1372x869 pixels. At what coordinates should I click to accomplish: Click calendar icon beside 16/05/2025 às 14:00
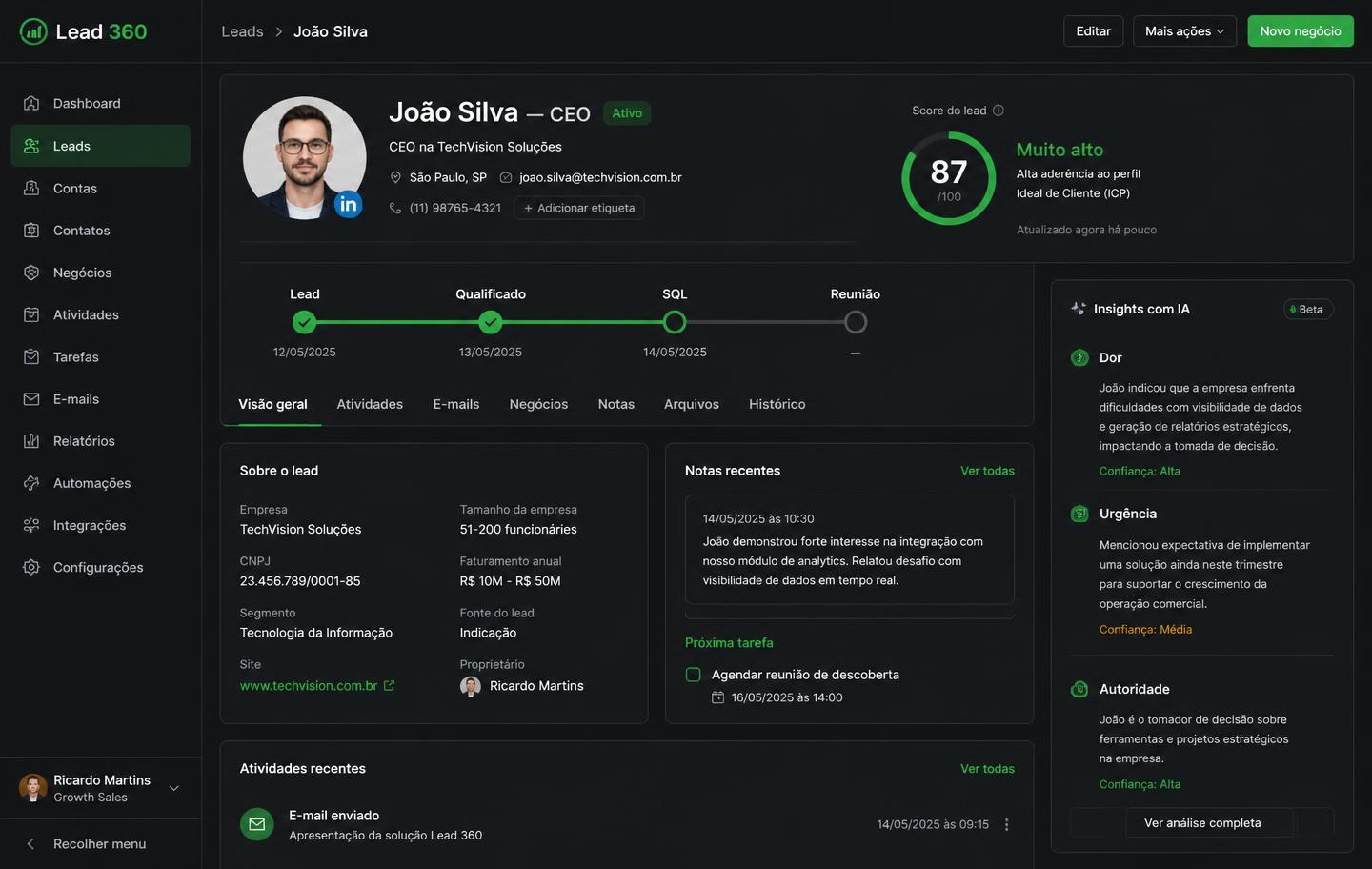point(718,697)
